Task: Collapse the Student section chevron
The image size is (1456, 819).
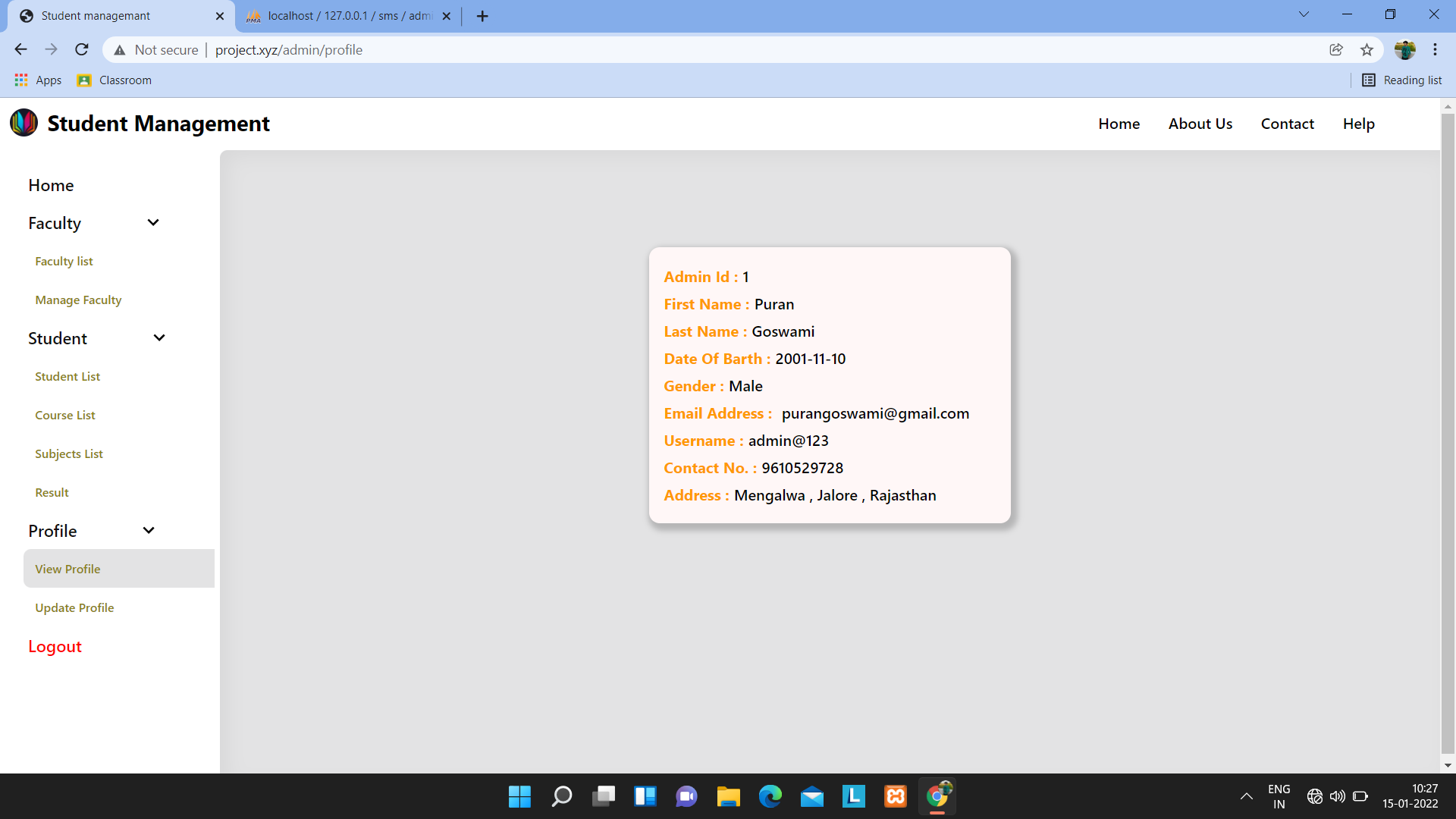Action: [x=159, y=337]
